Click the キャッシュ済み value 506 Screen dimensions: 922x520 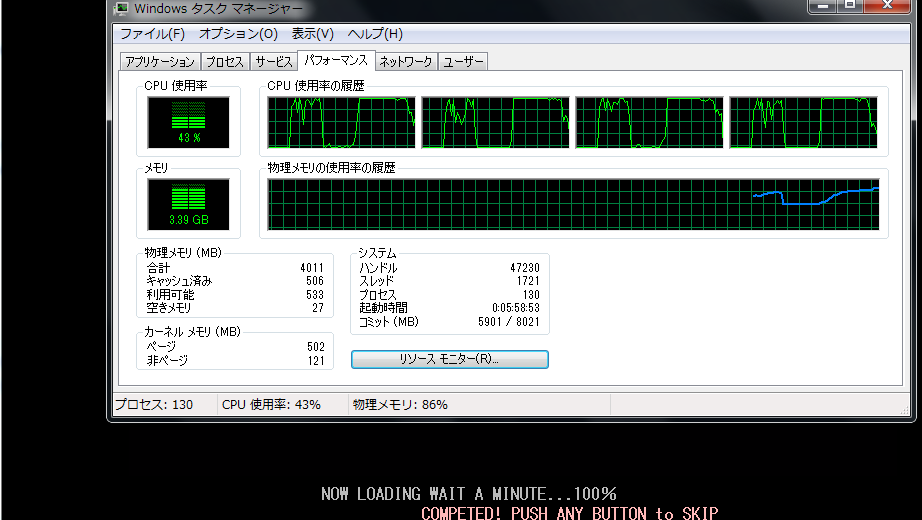(315, 281)
